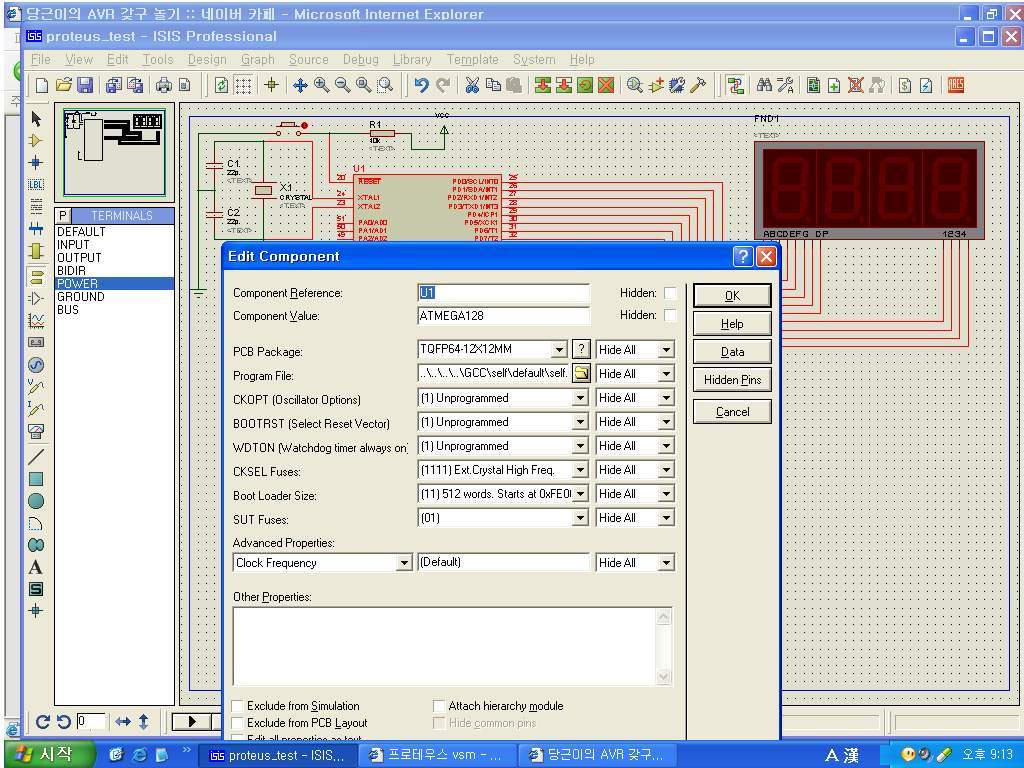Click the Component Value text field
Viewport: 1024px width, 768px height.
[x=503, y=316]
